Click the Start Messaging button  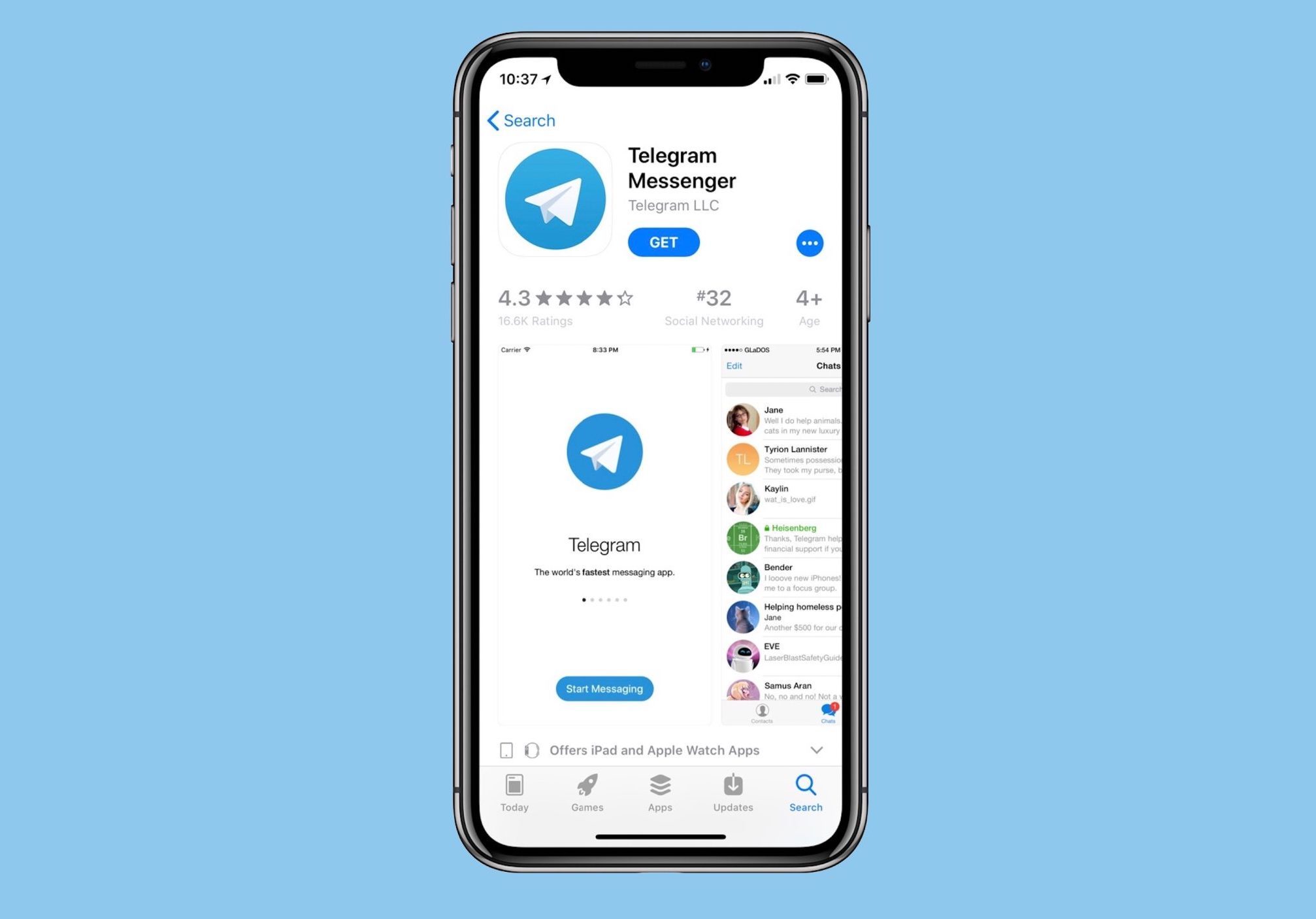click(x=604, y=688)
